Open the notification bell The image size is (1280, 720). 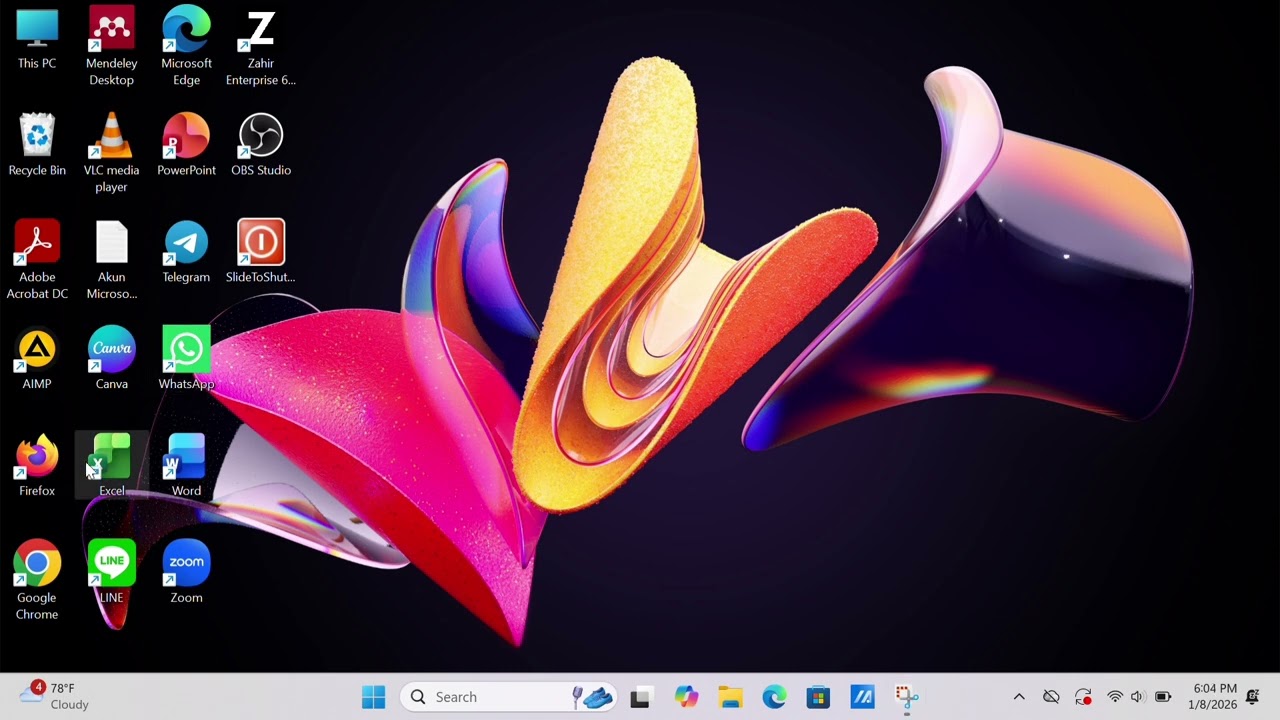[x=1253, y=697]
